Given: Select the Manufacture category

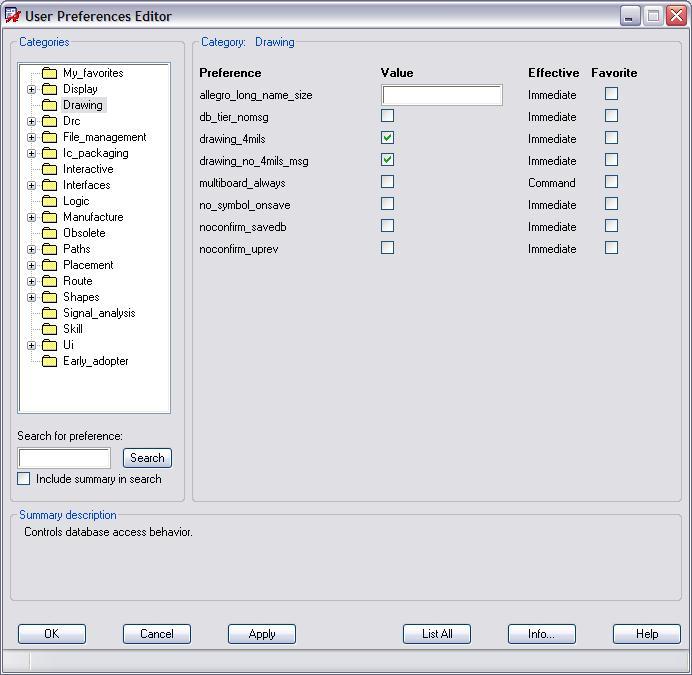Looking at the screenshot, I should (x=93, y=217).
